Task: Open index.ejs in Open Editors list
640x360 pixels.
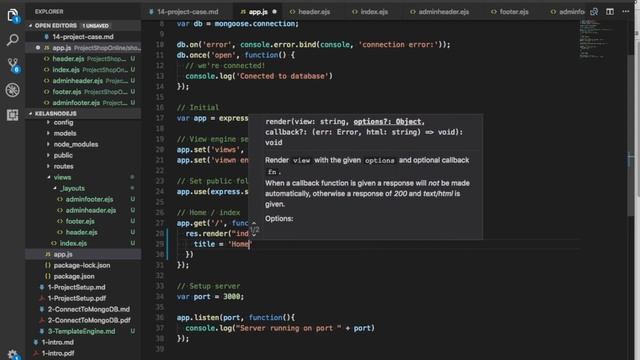Action: coord(84,70)
